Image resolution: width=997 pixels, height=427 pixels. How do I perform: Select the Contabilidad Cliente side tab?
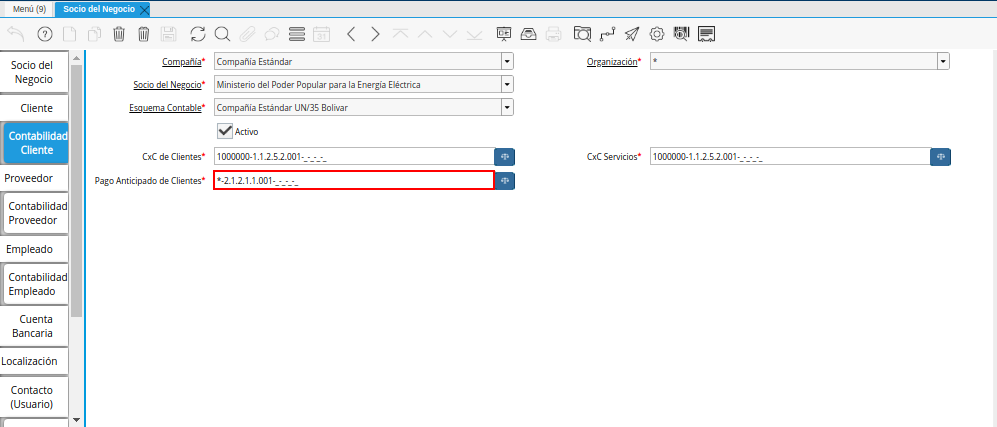[36, 143]
